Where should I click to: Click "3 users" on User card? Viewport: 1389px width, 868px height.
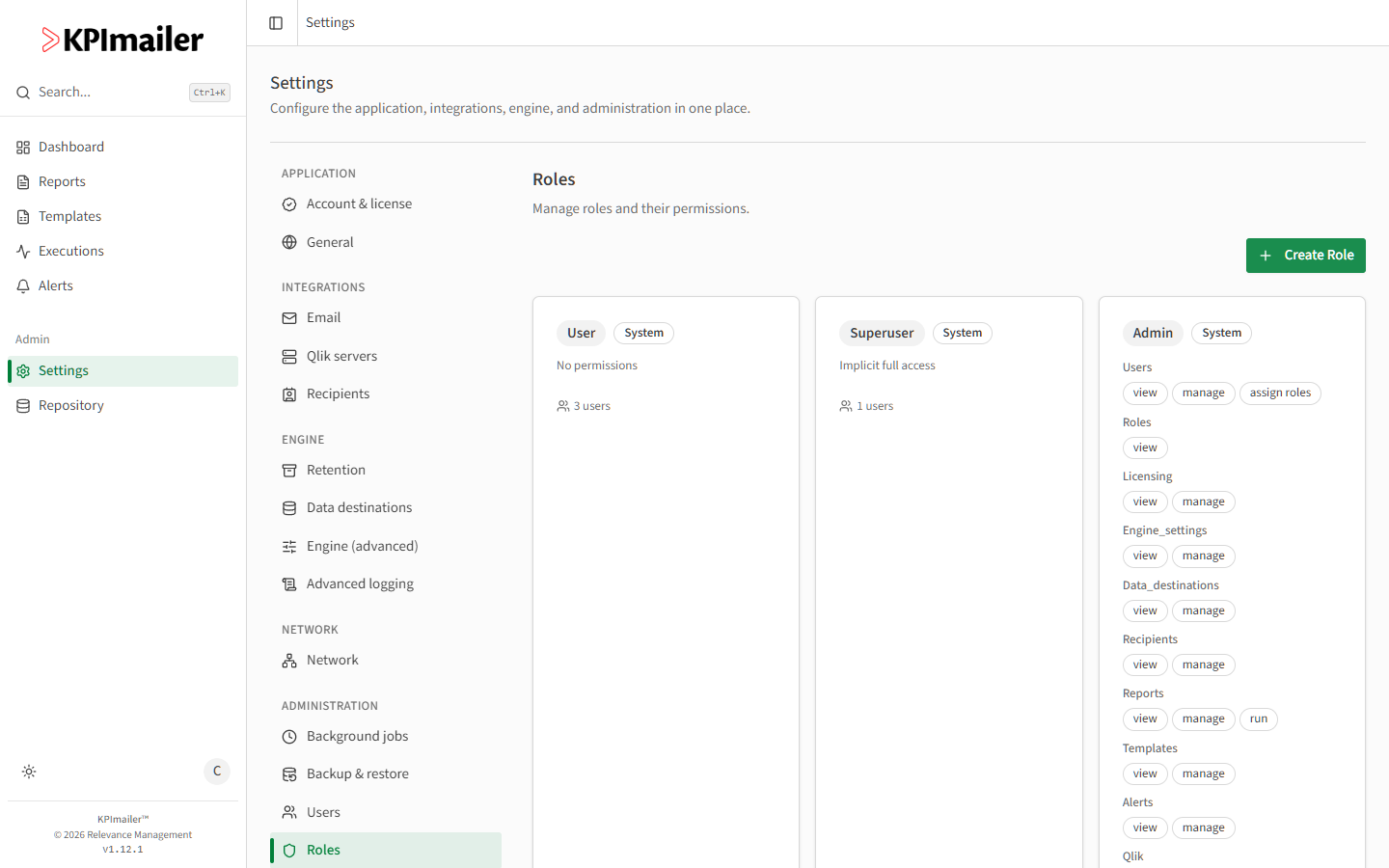[x=584, y=406]
